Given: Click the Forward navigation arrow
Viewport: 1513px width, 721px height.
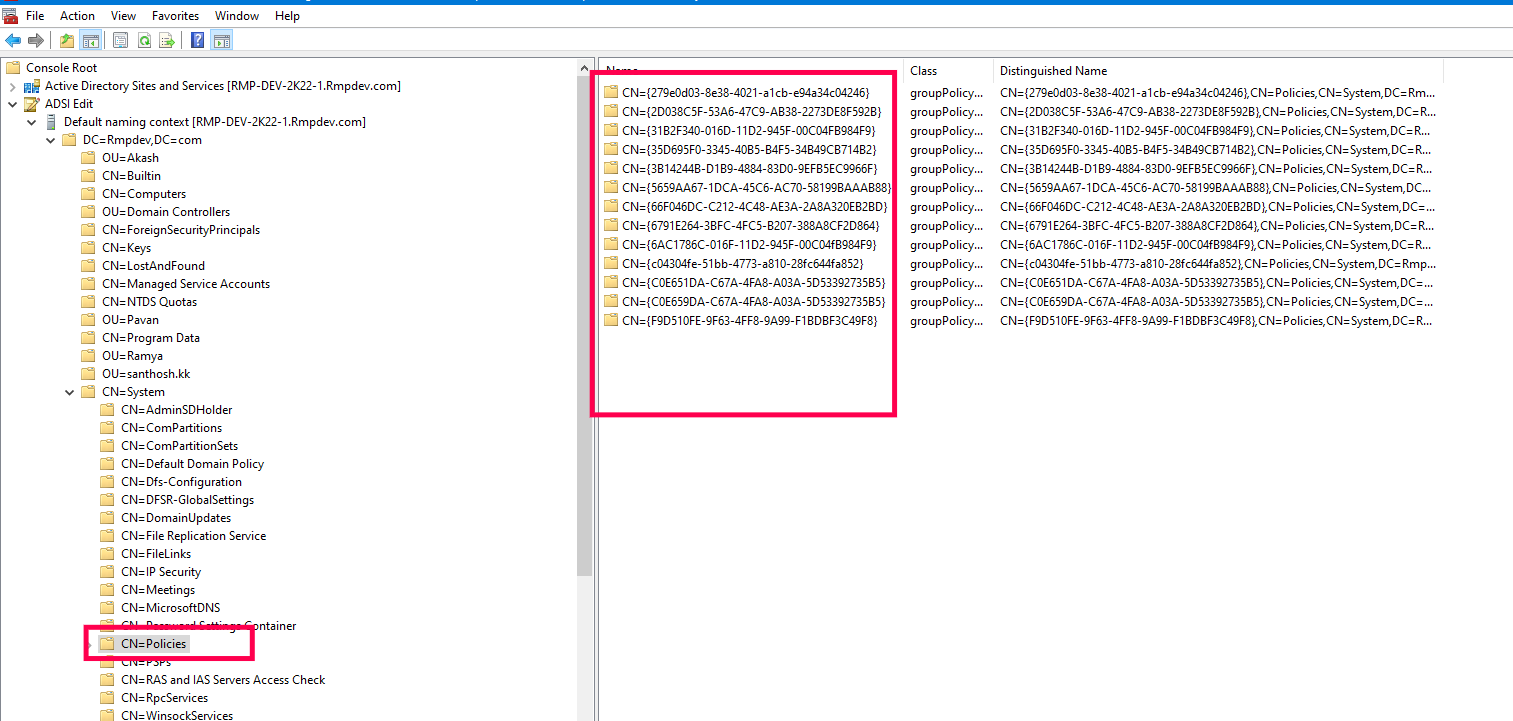Looking at the screenshot, I should 36,40.
